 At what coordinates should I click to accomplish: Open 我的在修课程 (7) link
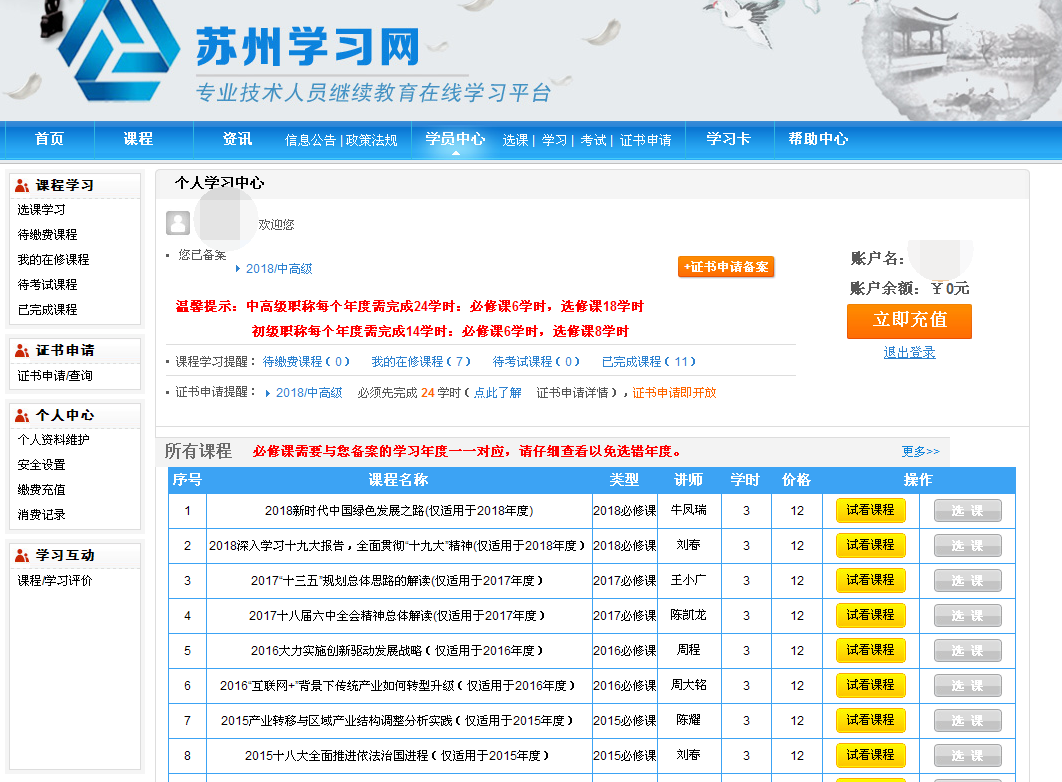coord(421,362)
